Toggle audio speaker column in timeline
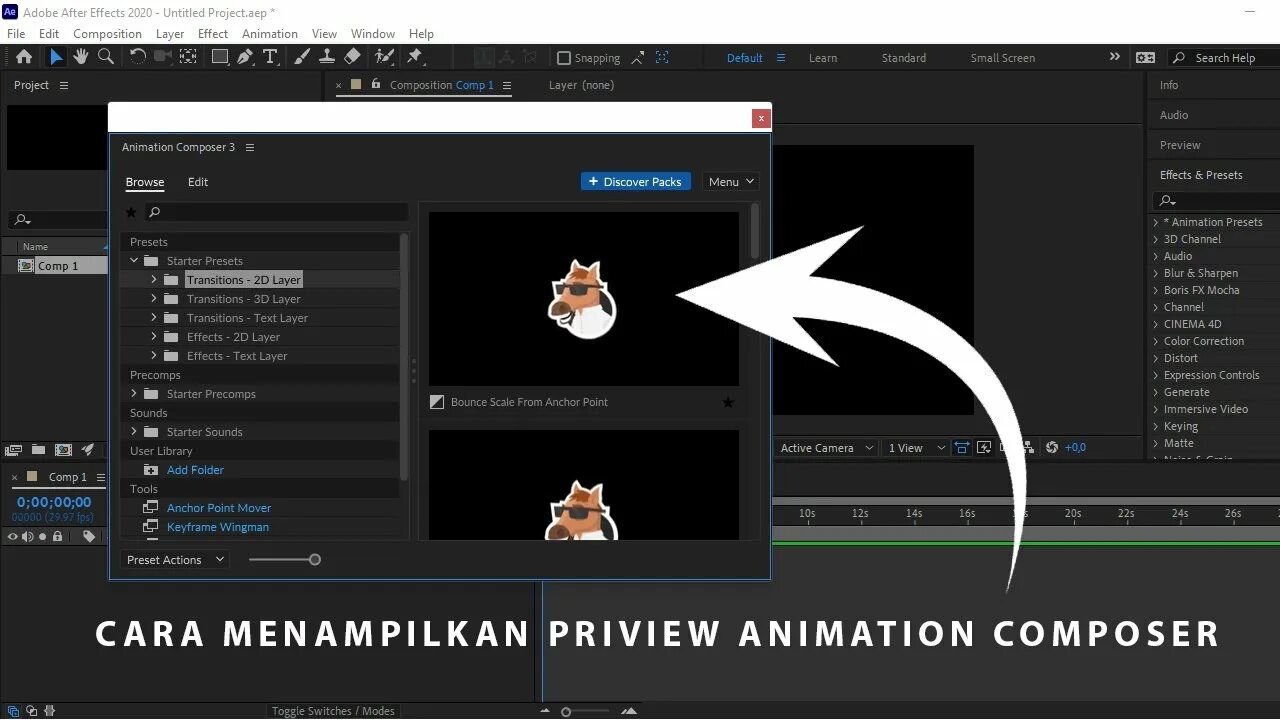Image resolution: width=1280 pixels, height=720 pixels. (x=28, y=537)
